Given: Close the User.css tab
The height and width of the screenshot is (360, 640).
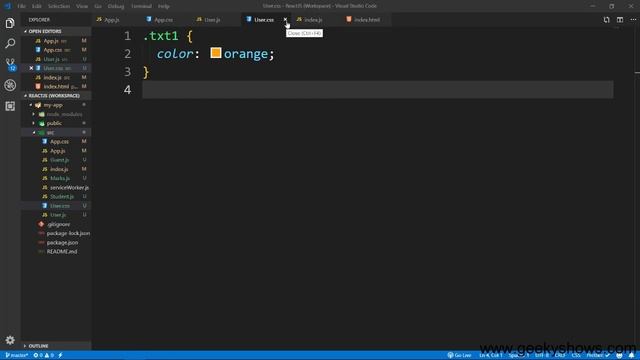Looking at the screenshot, I should 285,20.
